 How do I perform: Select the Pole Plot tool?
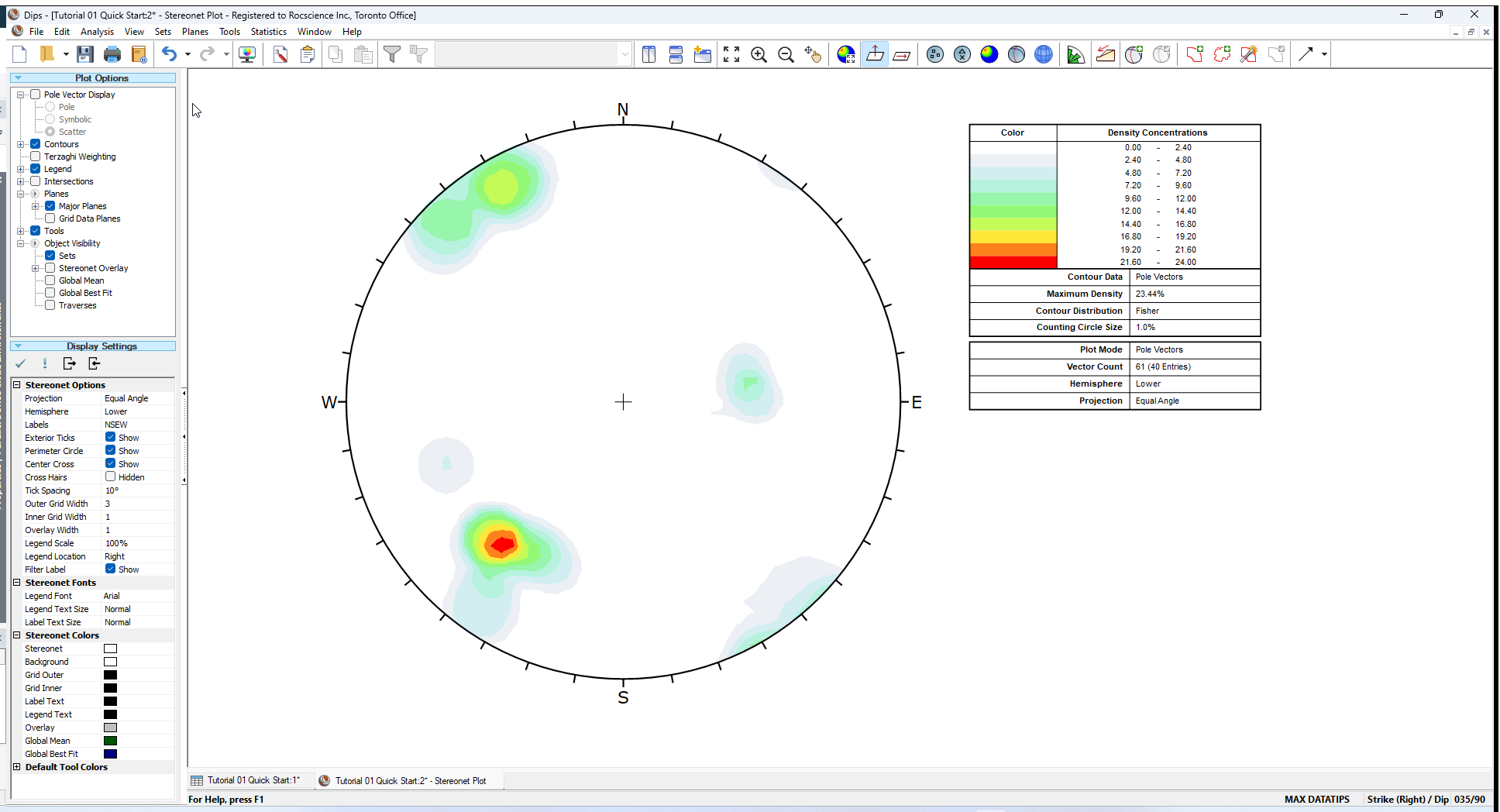click(x=934, y=53)
